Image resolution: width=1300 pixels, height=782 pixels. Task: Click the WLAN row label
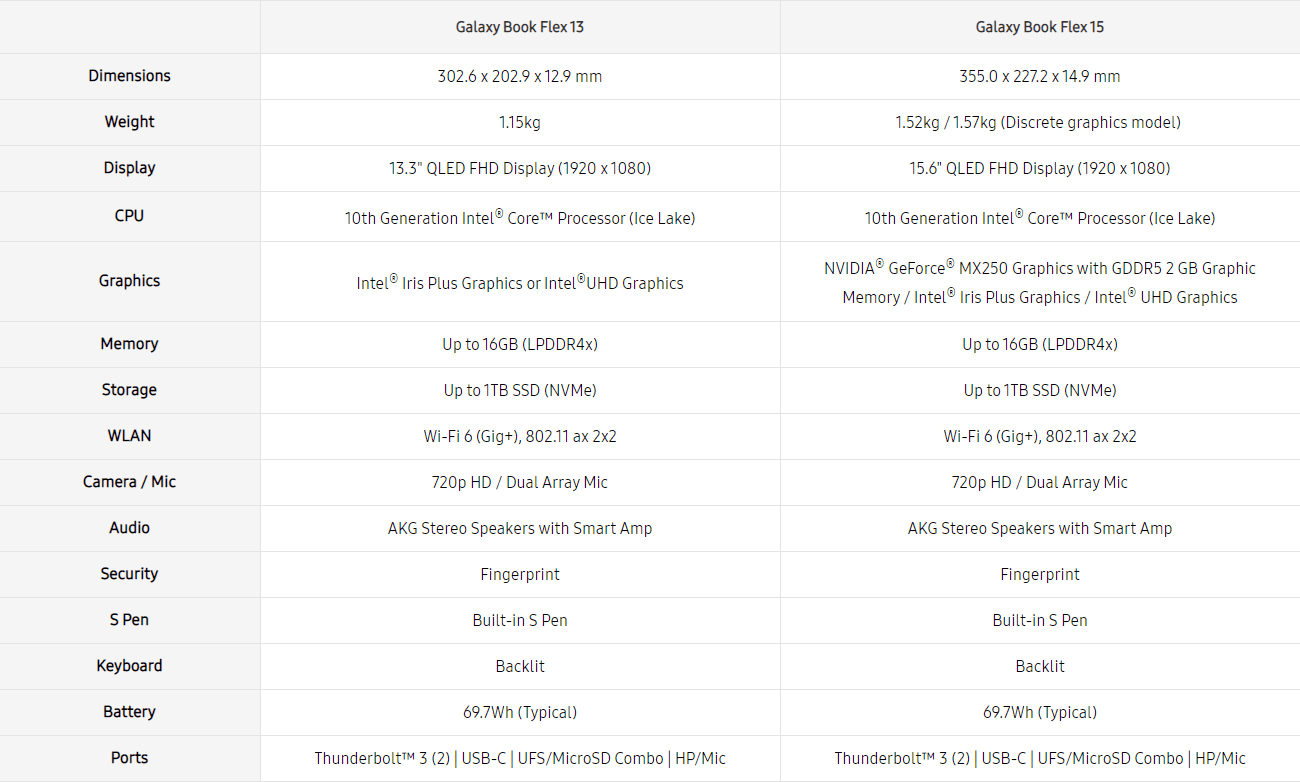pyautogui.click(x=129, y=436)
